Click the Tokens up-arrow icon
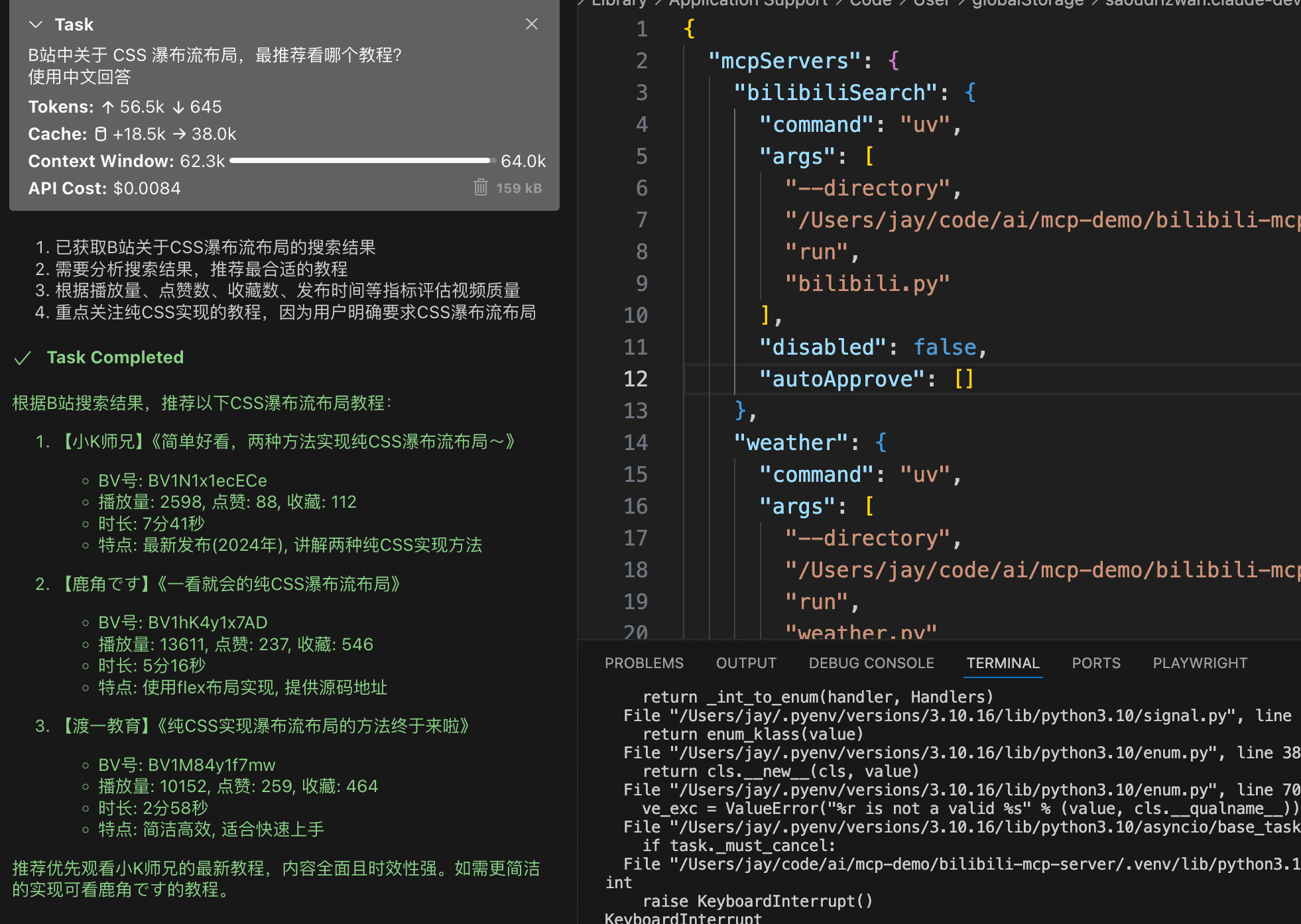 (108, 107)
